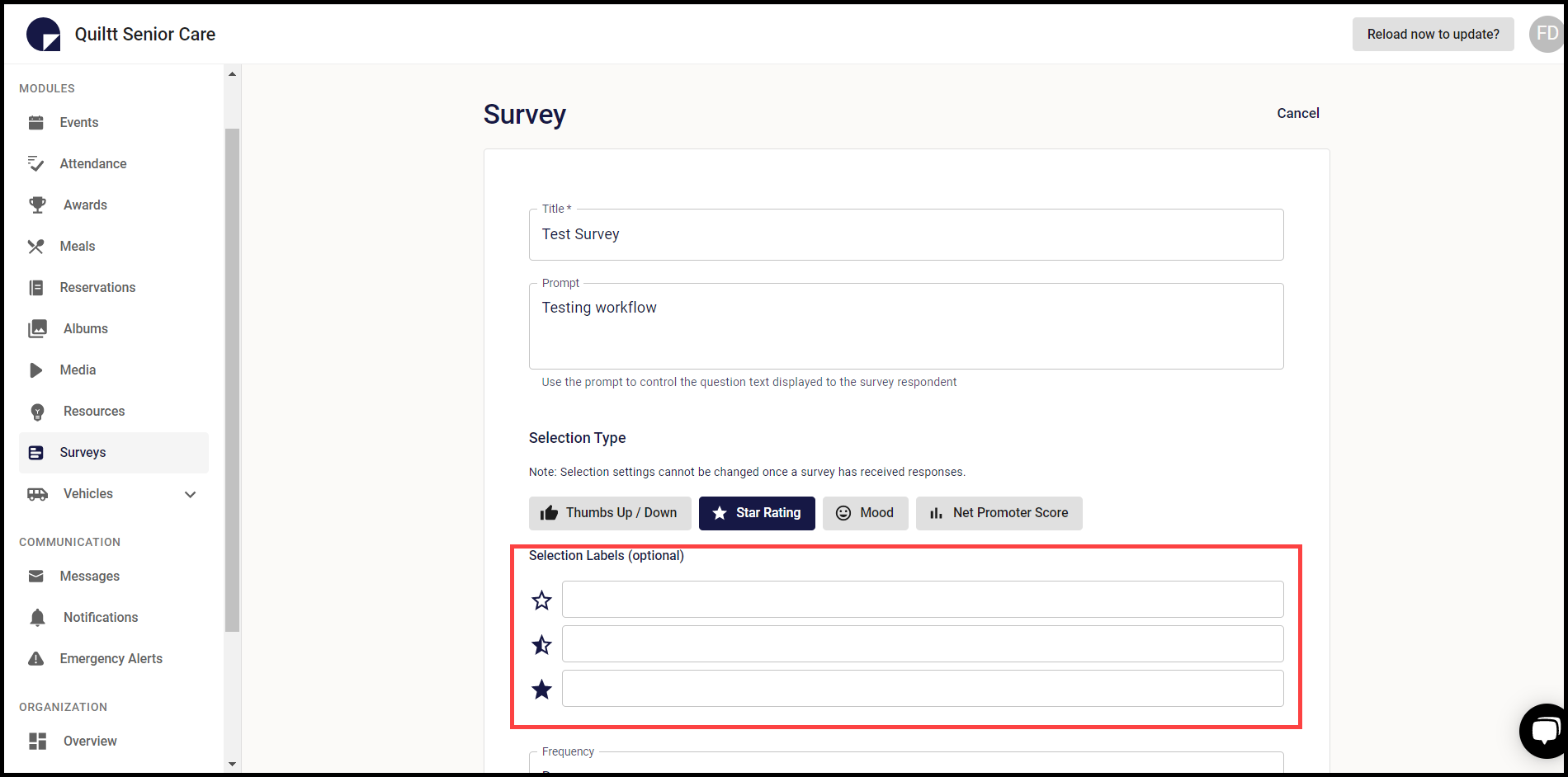The height and width of the screenshot is (777, 1568).
Task: Click the Surveys icon in sidebar
Action: [x=36, y=453]
